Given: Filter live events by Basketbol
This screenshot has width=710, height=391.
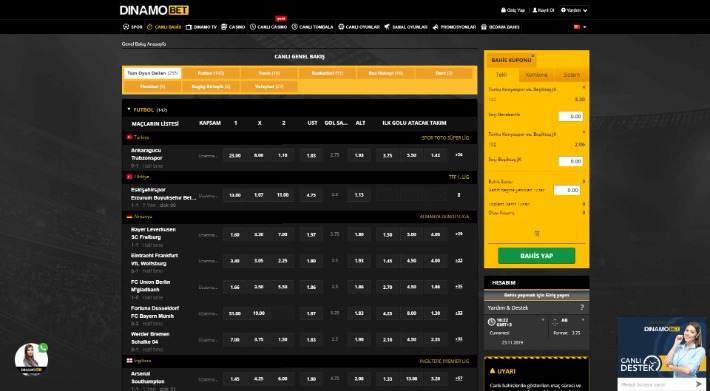Looking at the screenshot, I should 327,73.
